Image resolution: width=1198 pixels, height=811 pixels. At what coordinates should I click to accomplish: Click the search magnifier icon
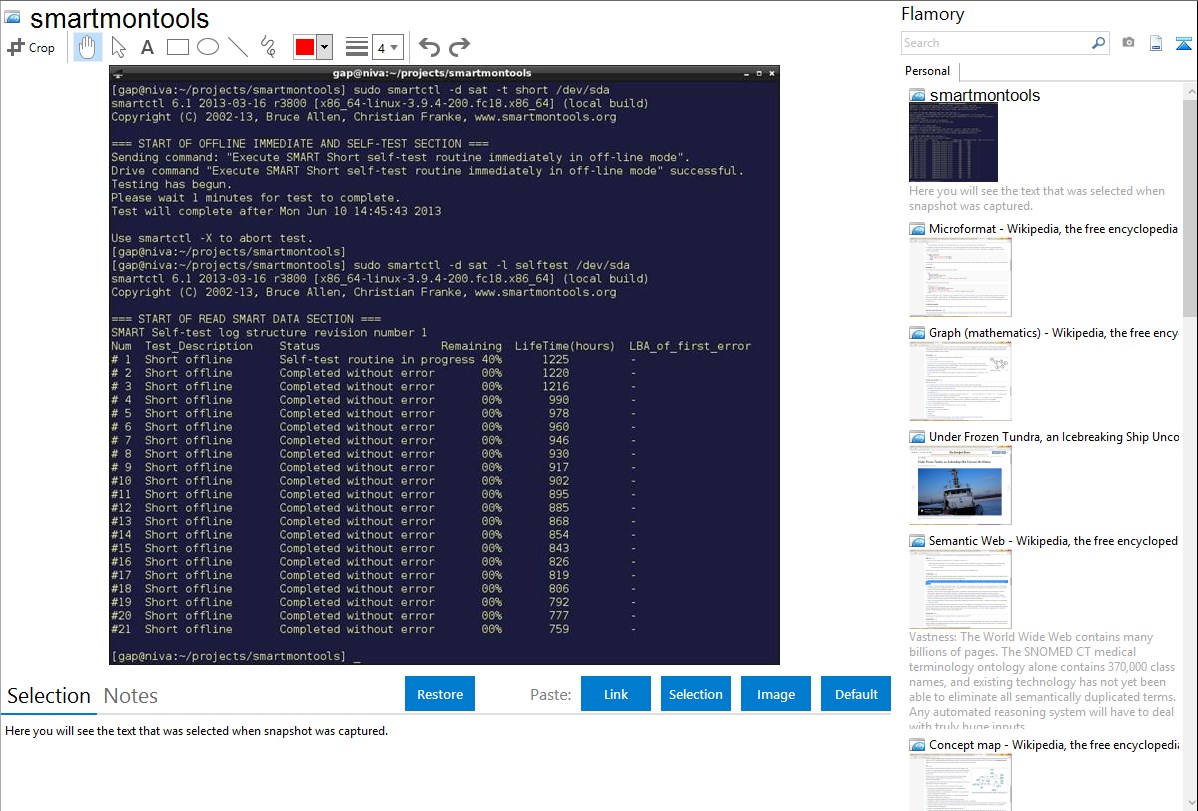(x=1098, y=43)
